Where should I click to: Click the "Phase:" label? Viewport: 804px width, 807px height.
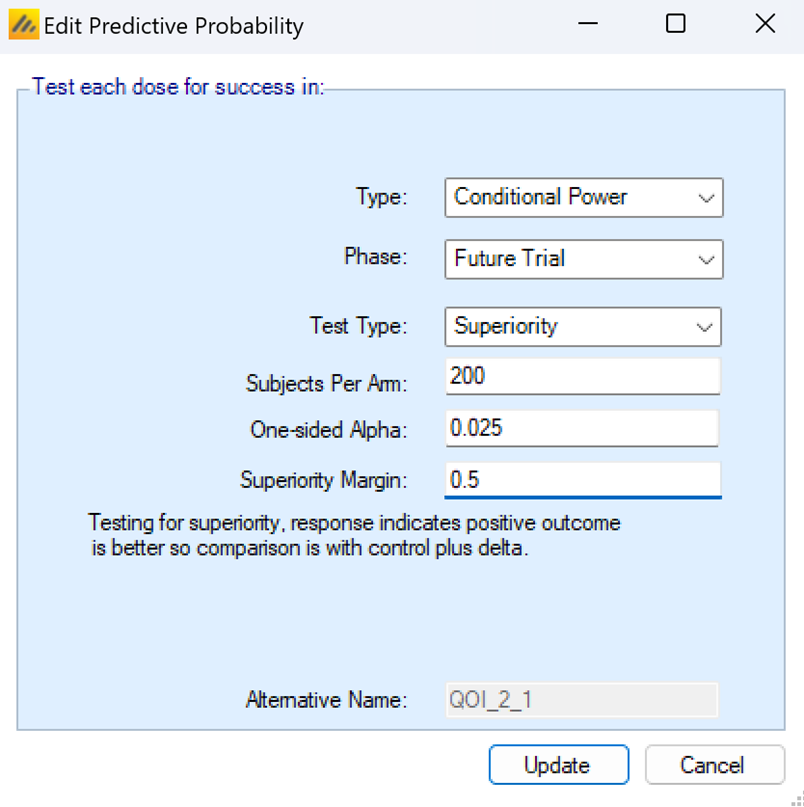pos(376,257)
